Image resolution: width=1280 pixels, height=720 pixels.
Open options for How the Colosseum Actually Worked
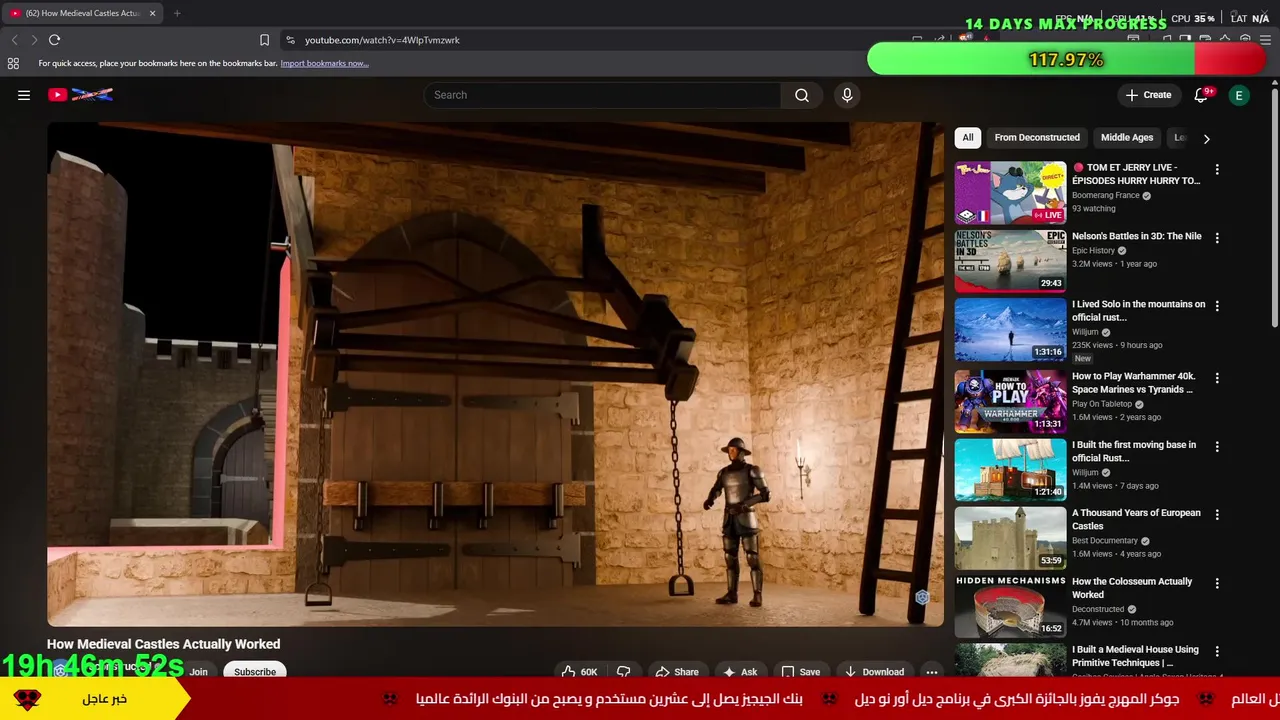coord(1217,583)
